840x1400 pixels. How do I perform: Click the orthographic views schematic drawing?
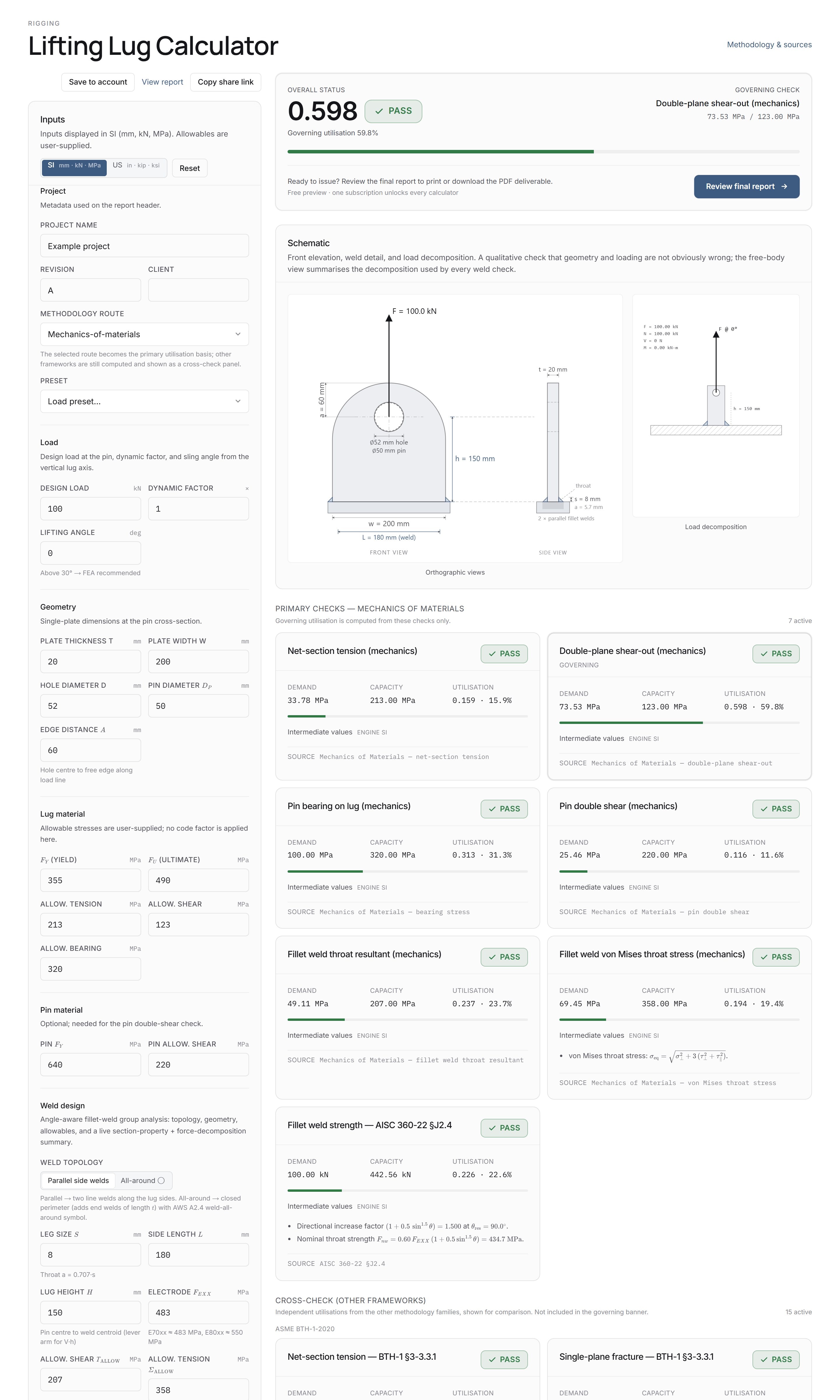coord(455,428)
